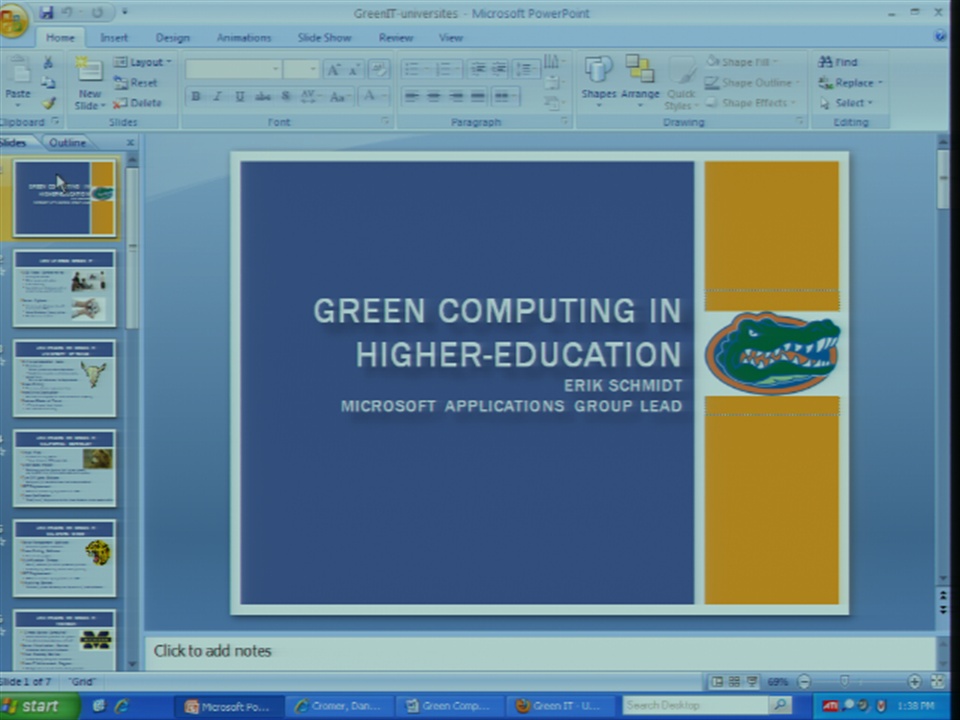This screenshot has width=960, height=720.
Task: Start Slide Show from status bar
Action: (752, 681)
